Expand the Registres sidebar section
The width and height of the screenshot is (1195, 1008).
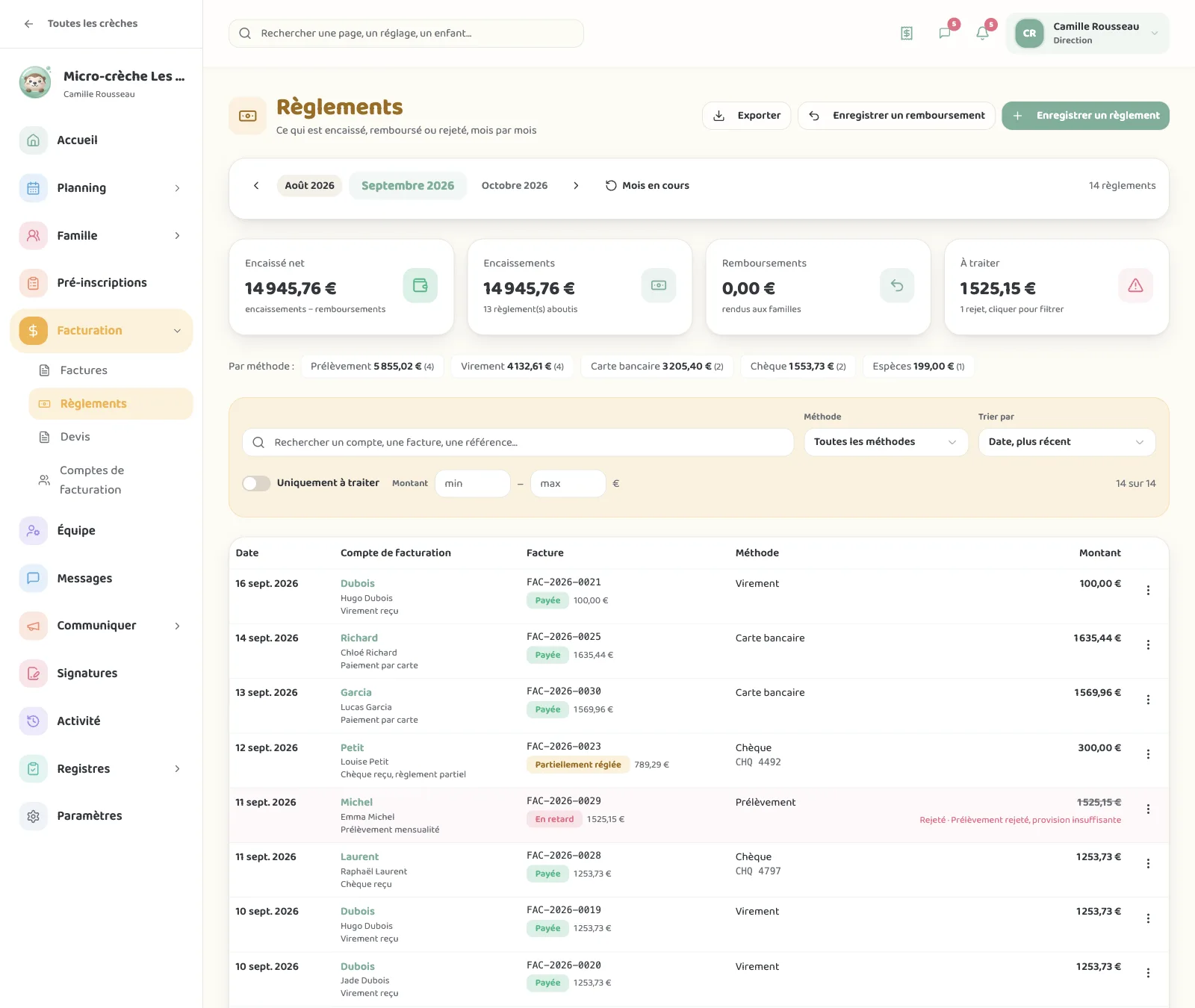tap(177, 769)
